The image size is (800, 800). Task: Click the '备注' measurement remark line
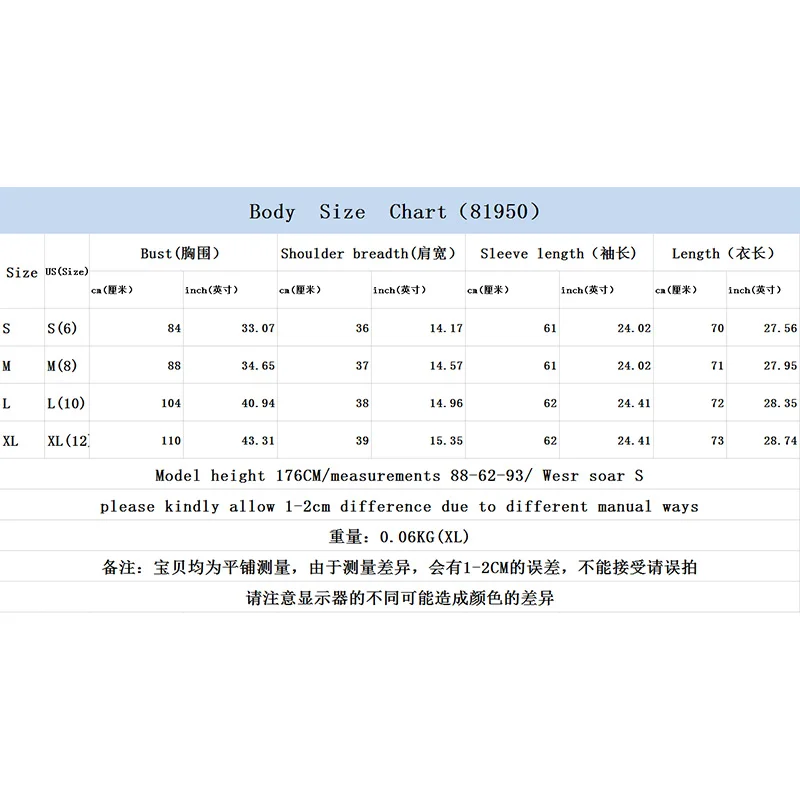399,567
